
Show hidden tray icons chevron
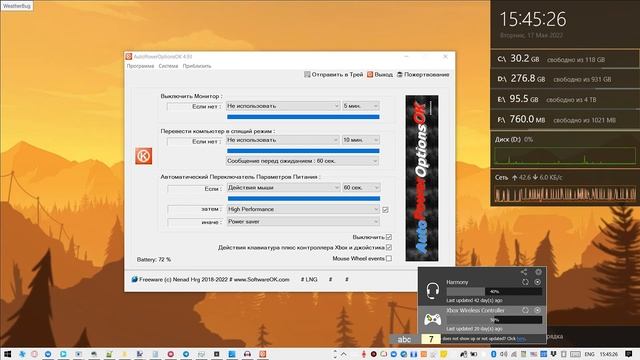click(343, 354)
